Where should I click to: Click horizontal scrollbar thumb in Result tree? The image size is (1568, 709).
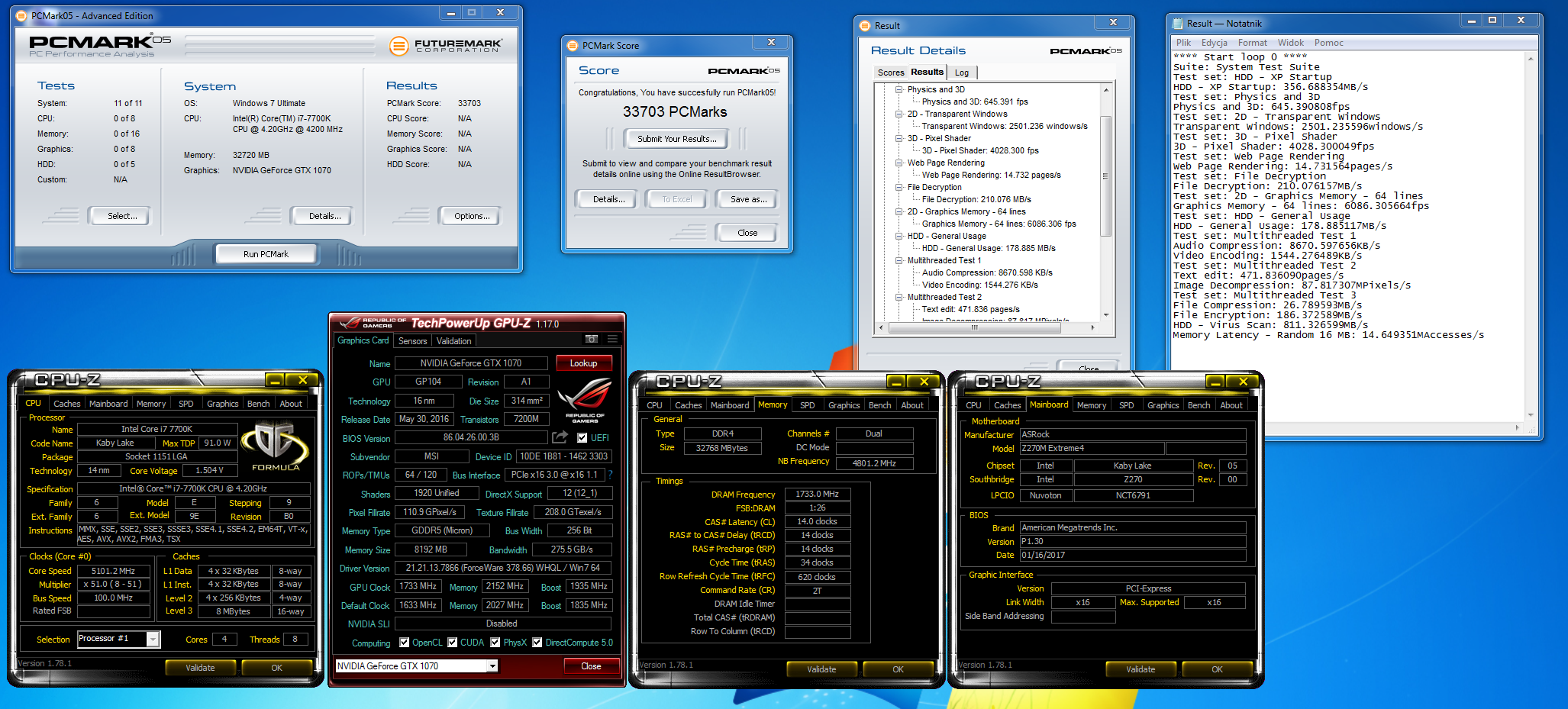point(974,327)
